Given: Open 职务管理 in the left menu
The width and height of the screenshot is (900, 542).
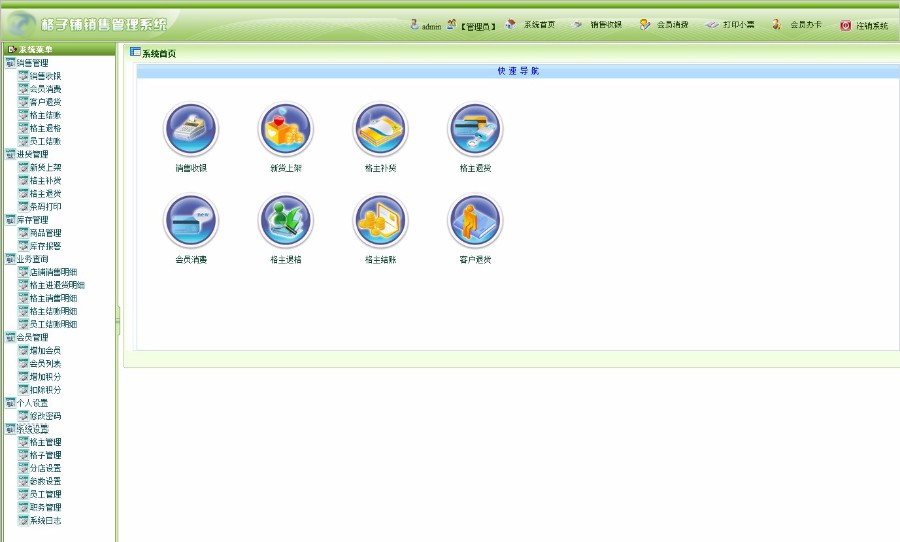Looking at the screenshot, I should coord(45,508).
